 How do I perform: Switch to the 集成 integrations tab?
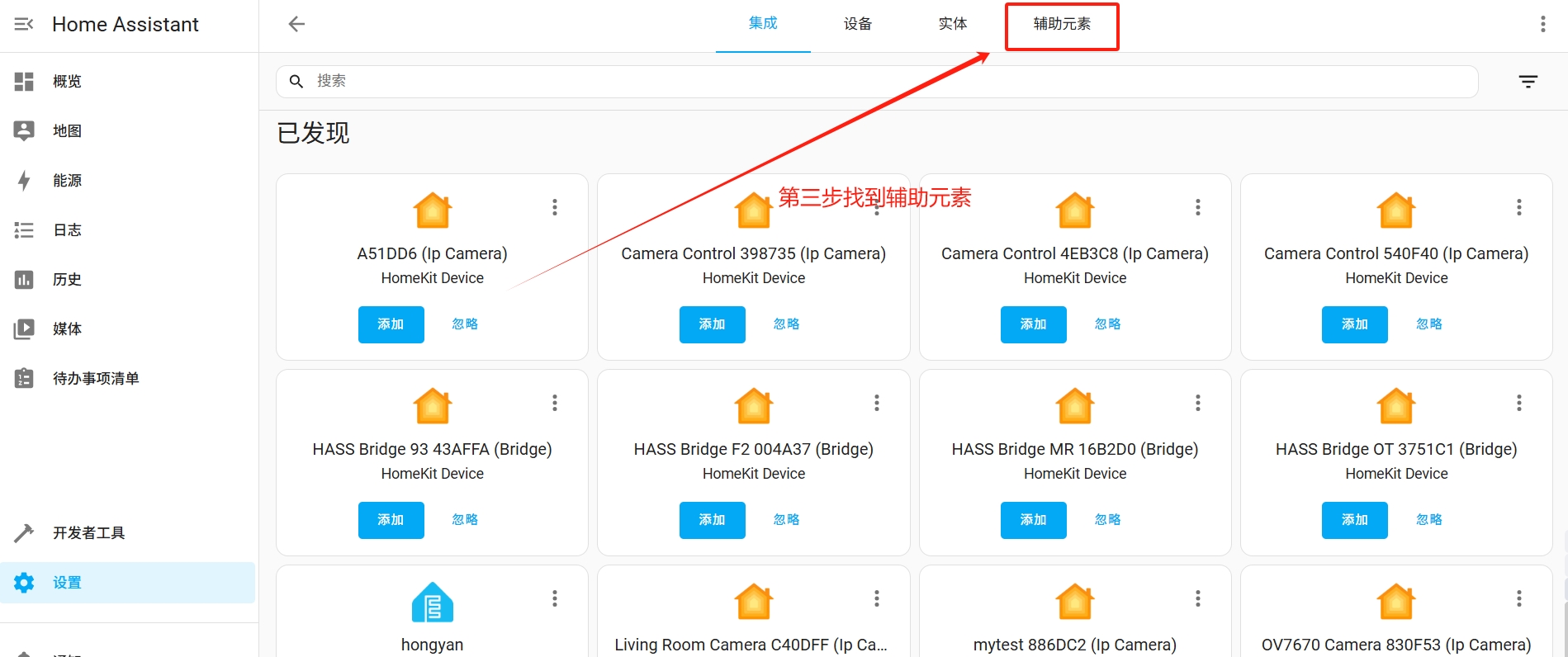[x=763, y=24]
